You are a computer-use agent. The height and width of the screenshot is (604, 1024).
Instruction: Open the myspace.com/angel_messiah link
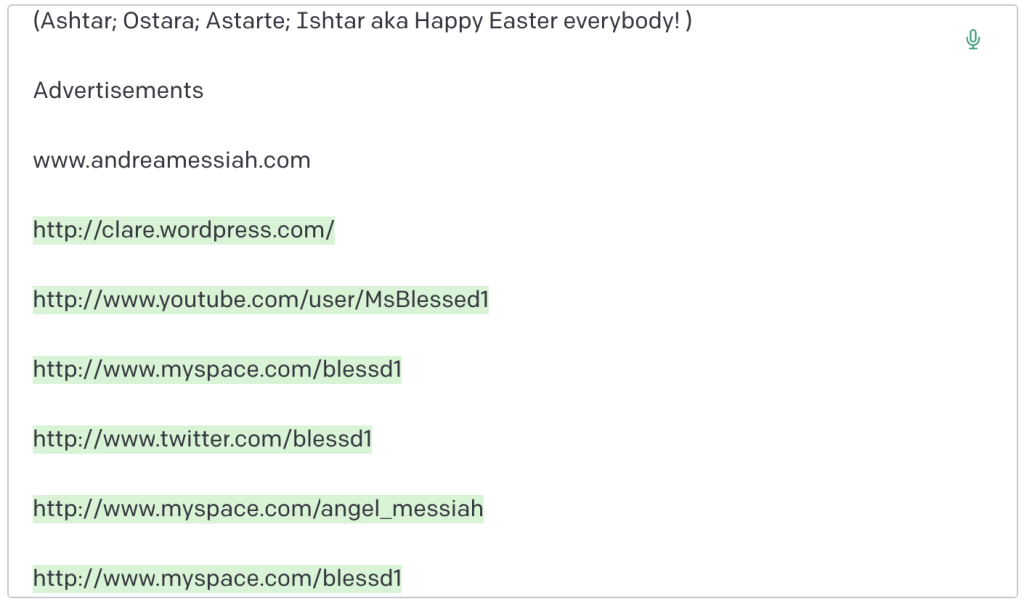point(257,509)
